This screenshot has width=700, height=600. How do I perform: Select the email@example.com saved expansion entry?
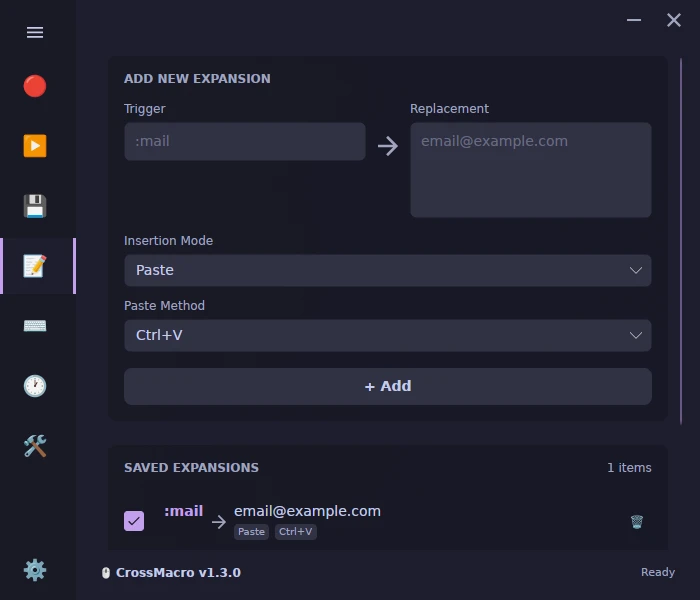307,511
